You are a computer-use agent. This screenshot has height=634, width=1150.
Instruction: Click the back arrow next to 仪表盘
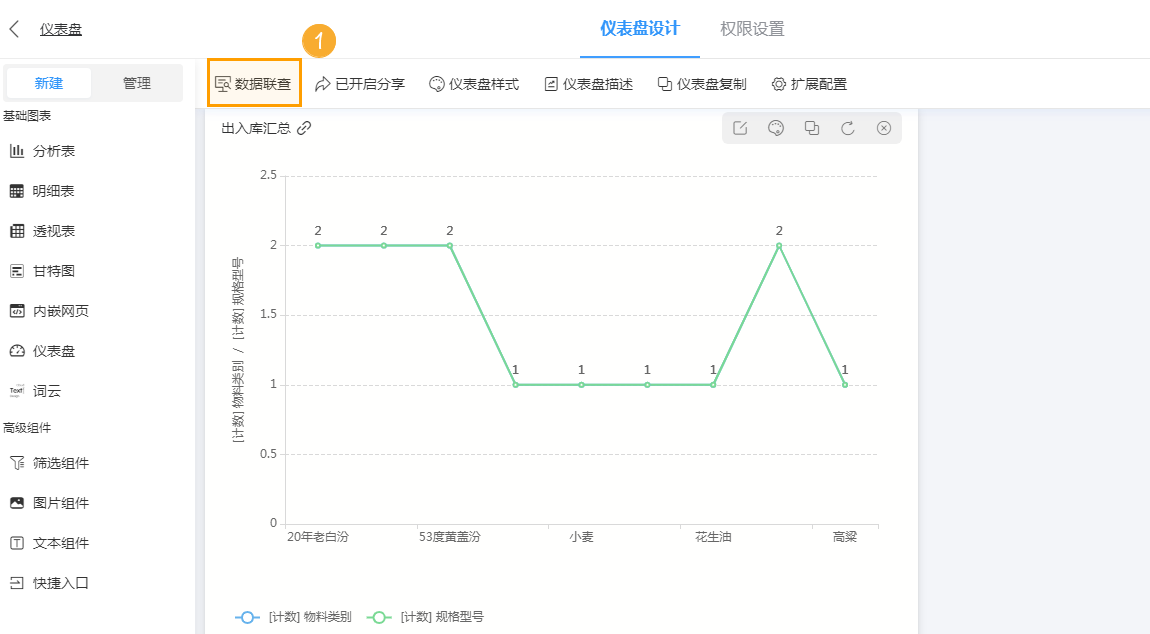pyautogui.click(x=14, y=29)
